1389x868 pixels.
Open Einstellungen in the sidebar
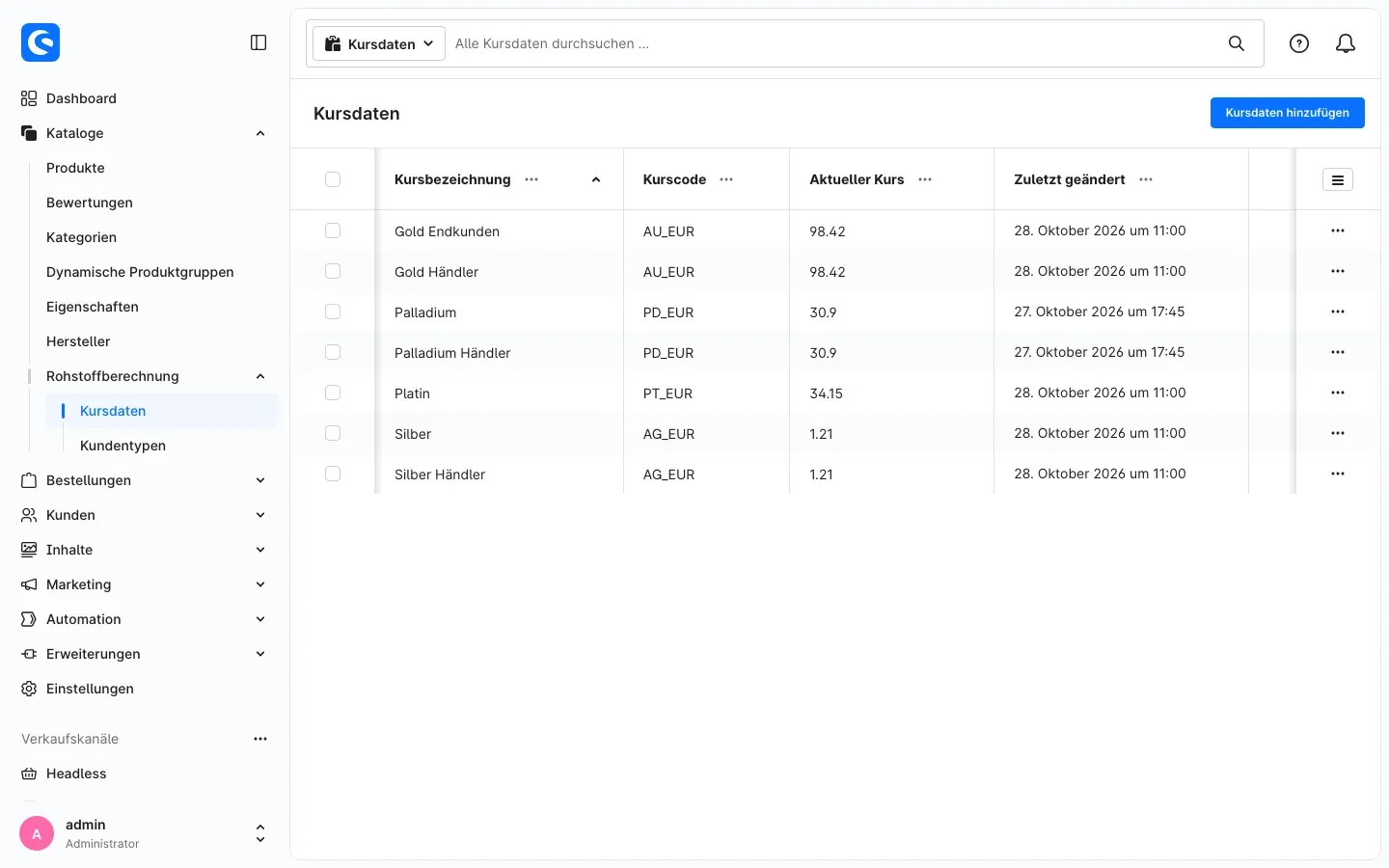(x=90, y=689)
